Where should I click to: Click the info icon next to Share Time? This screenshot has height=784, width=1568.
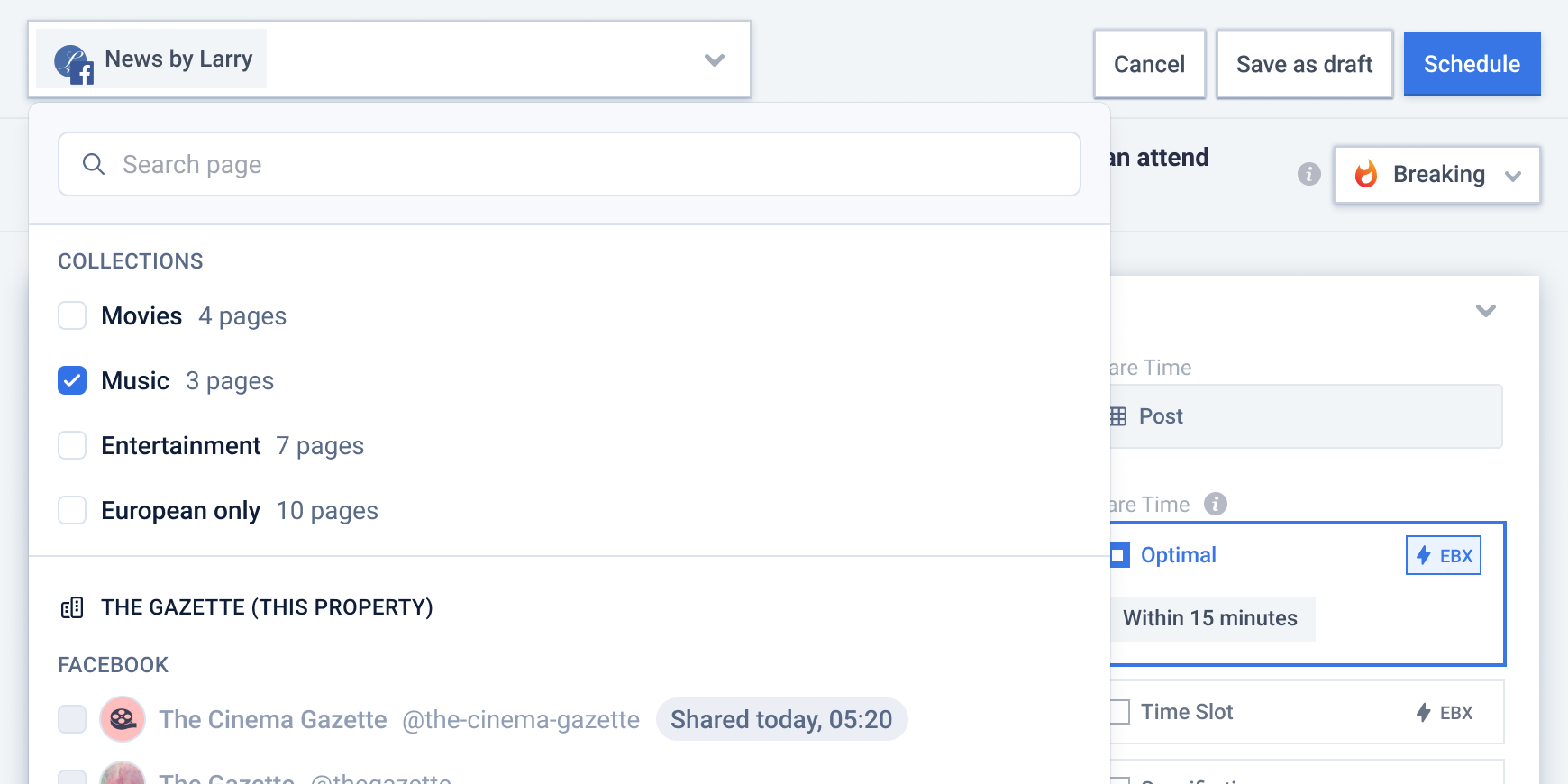(1216, 504)
